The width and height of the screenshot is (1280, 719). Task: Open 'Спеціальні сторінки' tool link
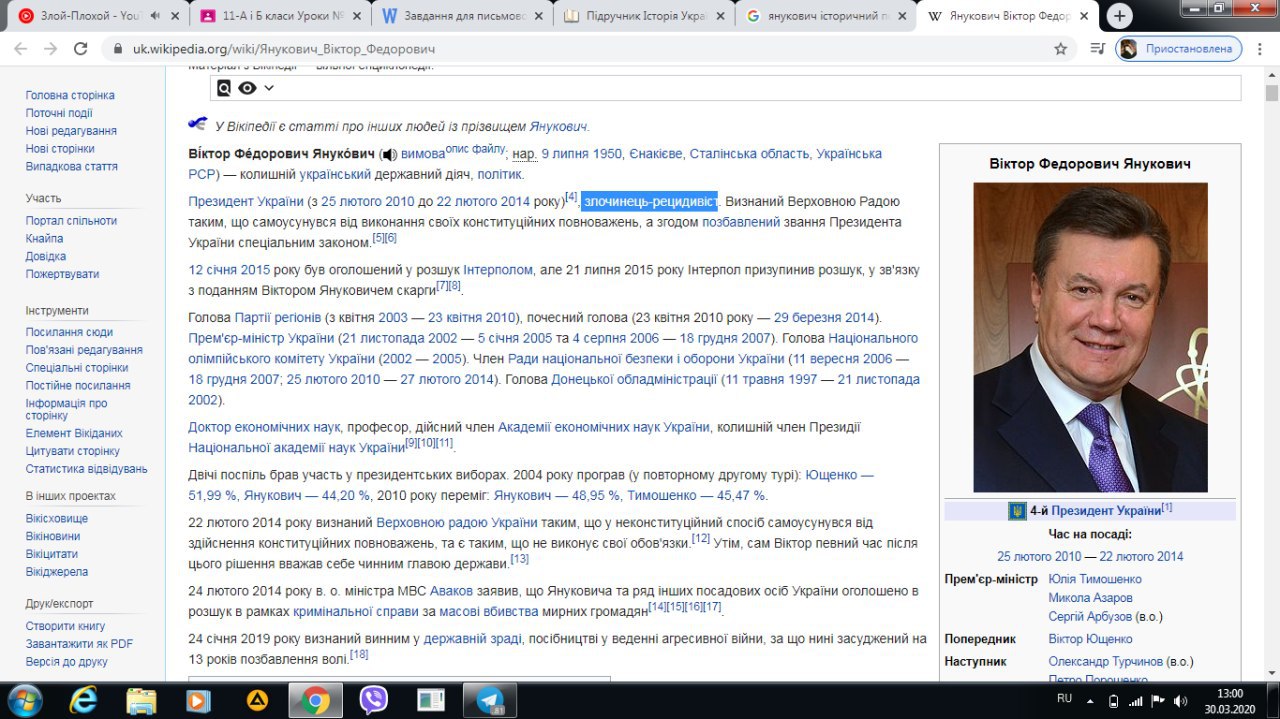point(77,367)
